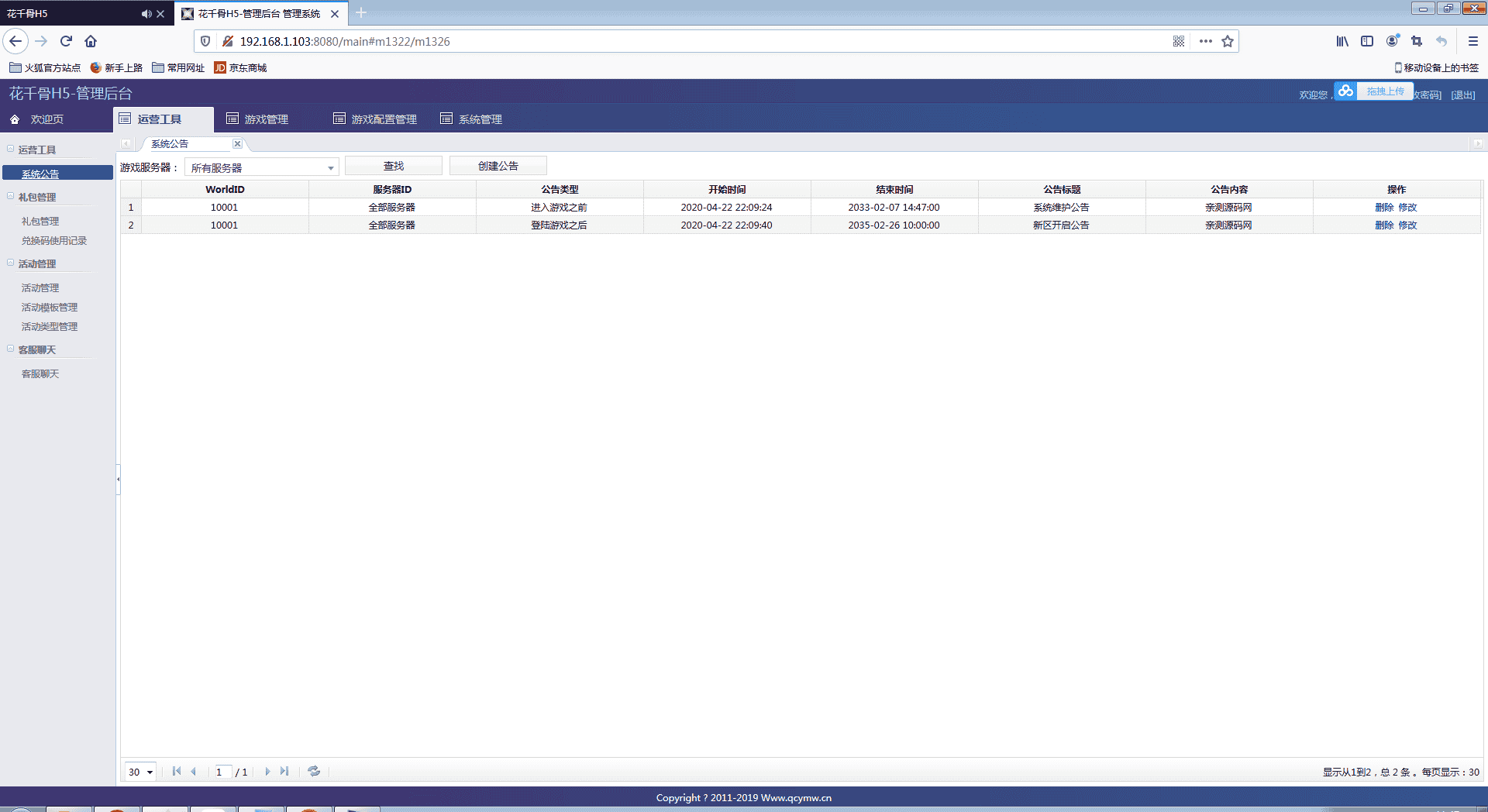
Task: Open the page actions three-dot menu
Action: pyautogui.click(x=1205, y=41)
